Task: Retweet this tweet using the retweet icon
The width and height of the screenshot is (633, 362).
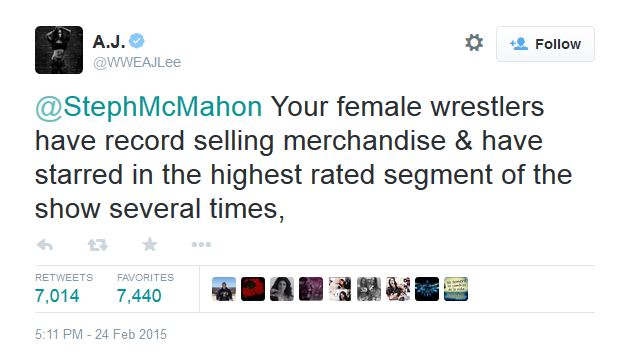Action: click(x=98, y=245)
